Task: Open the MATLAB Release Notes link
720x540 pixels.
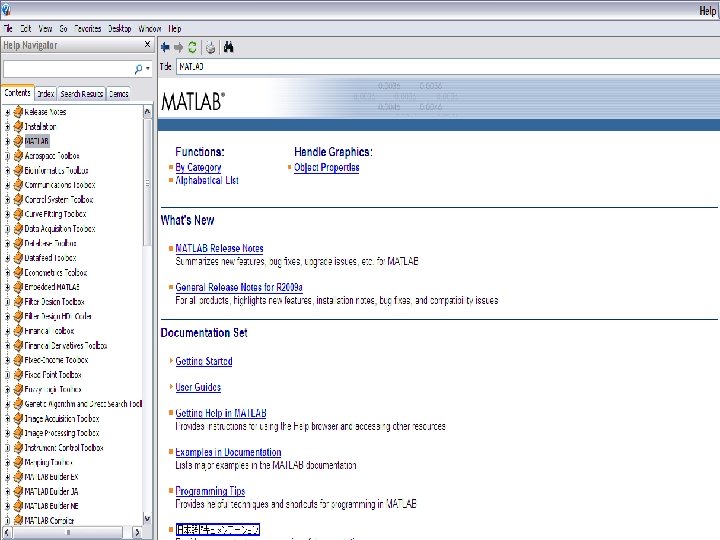Action: click(219, 248)
